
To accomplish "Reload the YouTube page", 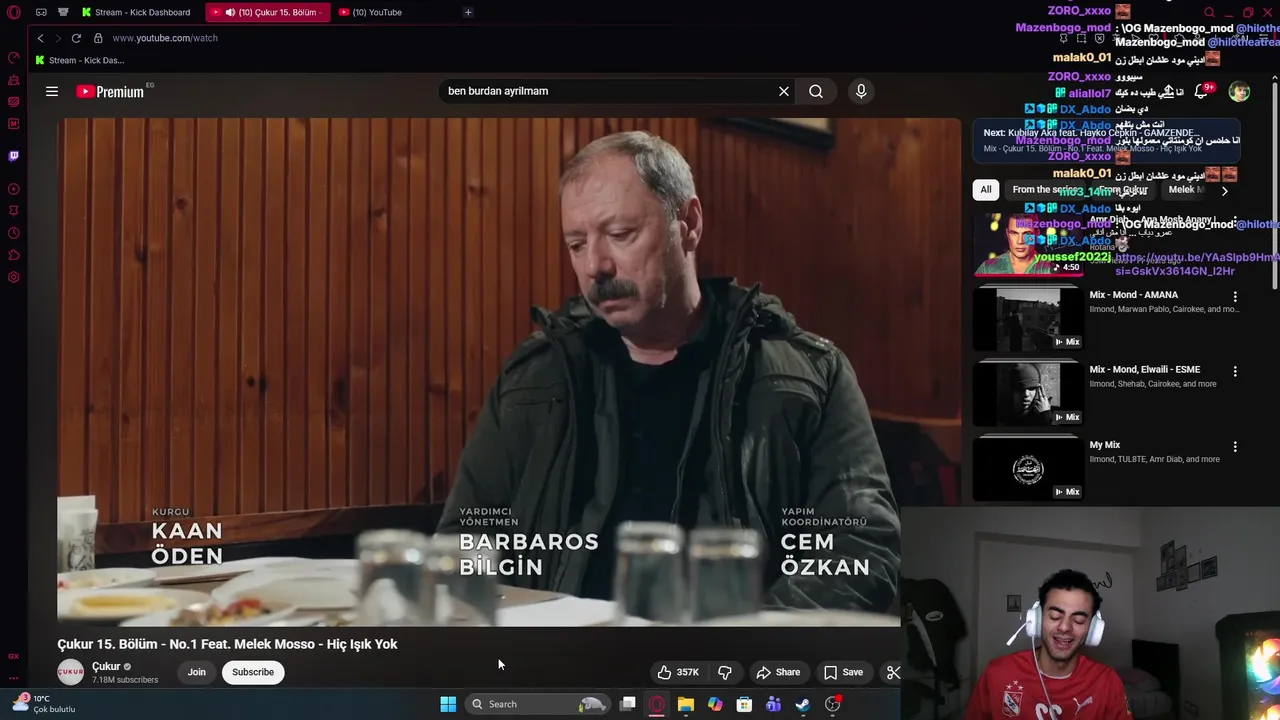I will 76,38.
